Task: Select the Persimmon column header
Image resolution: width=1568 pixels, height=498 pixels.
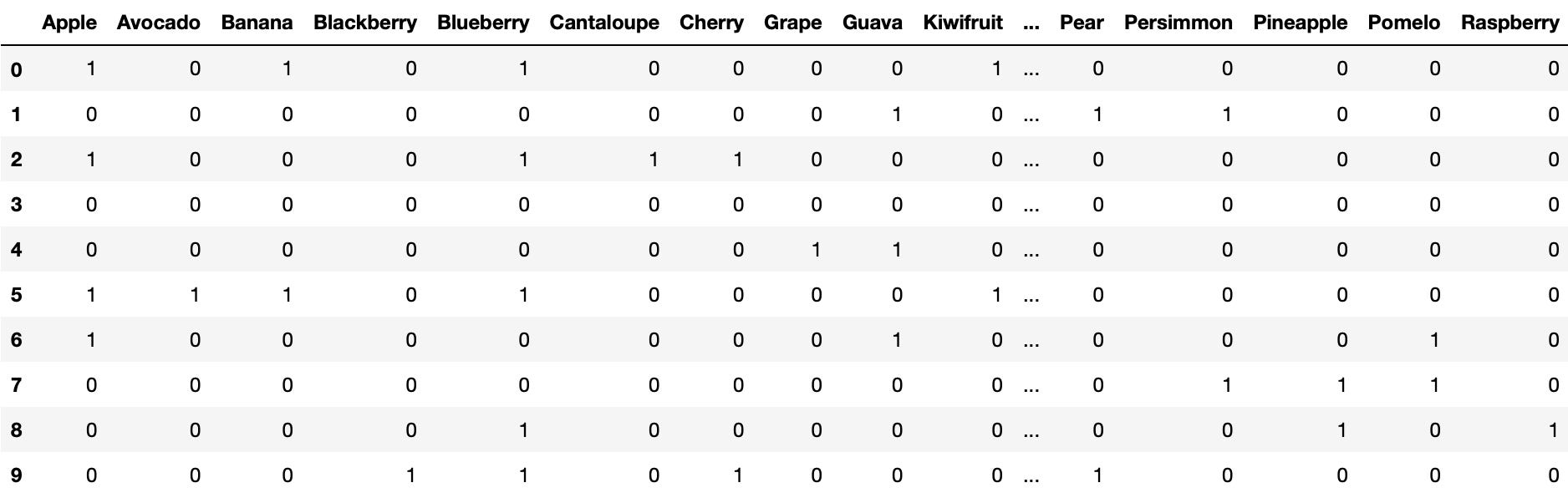Action: click(1178, 23)
